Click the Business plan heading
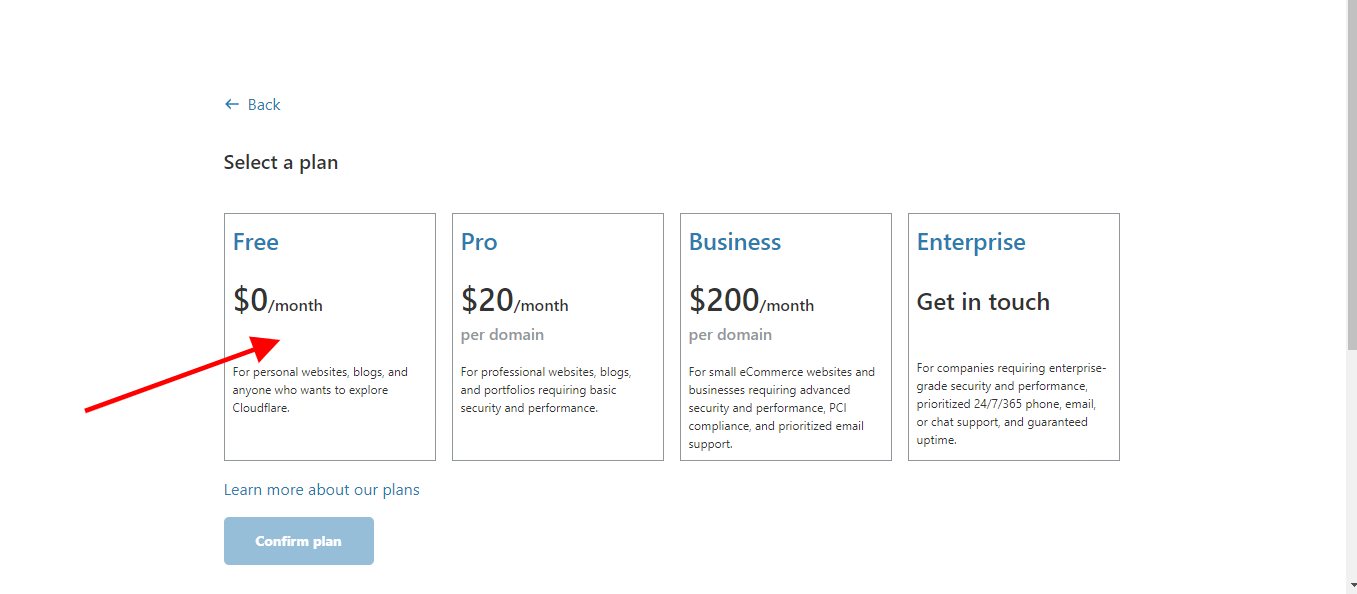Viewport: 1357px width, 594px height. point(734,241)
